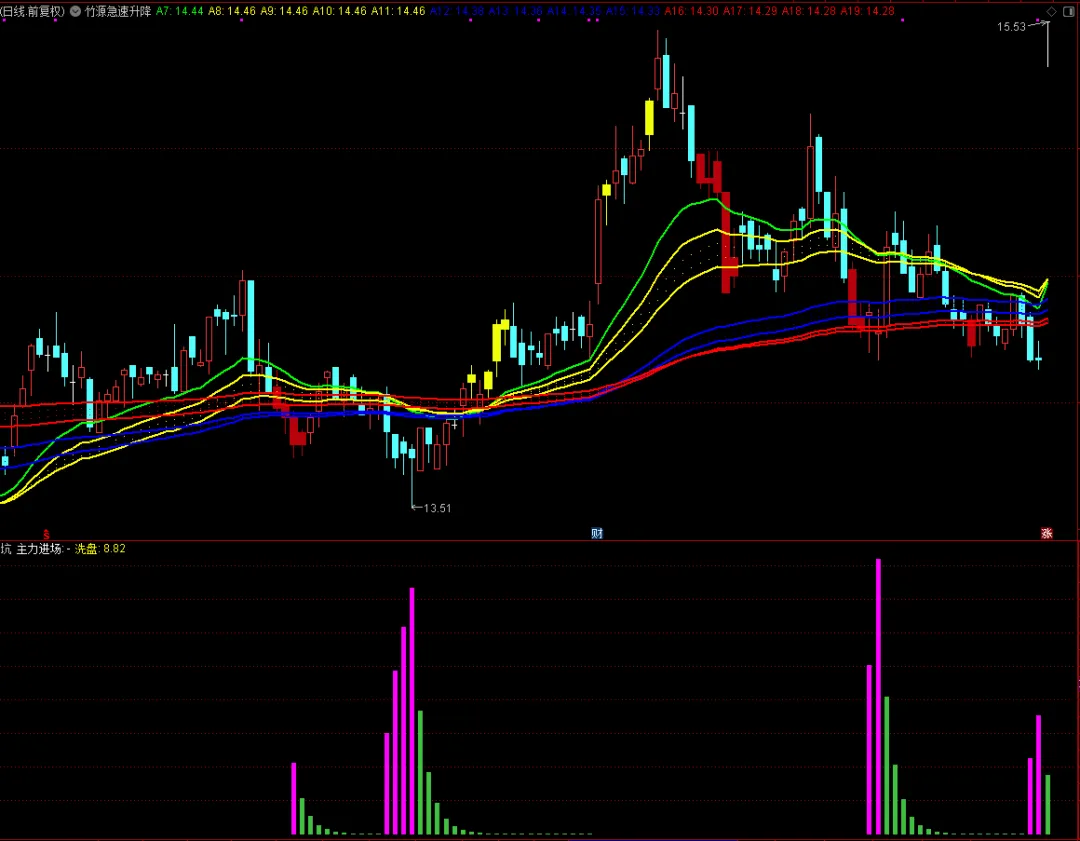Image resolution: width=1080 pixels, height=841 pixels.
Task: Click the 涨 marker icon at the bottom right
Action: (x=1046, y=533)
